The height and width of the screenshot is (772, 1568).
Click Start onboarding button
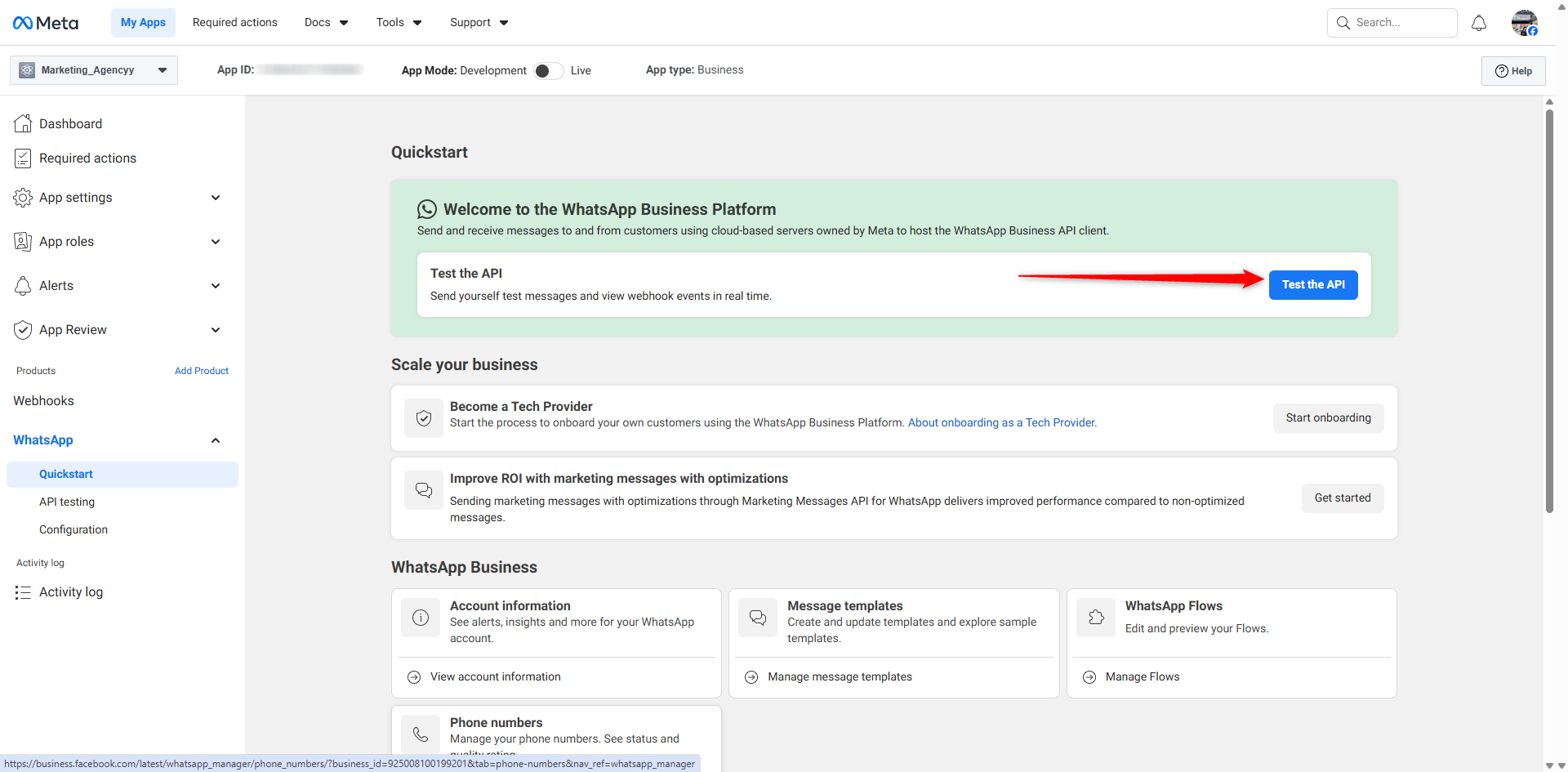point(1329,418)
